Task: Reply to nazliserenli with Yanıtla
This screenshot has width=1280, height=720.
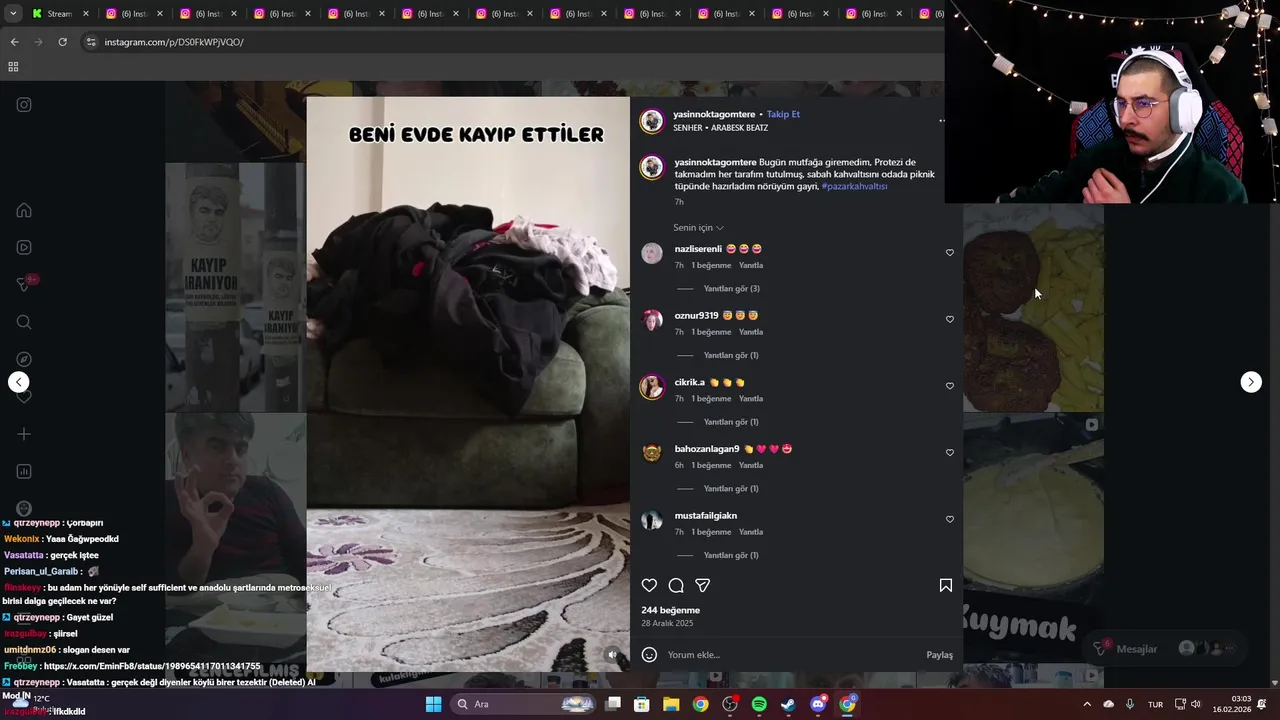Action: [751, 265]
